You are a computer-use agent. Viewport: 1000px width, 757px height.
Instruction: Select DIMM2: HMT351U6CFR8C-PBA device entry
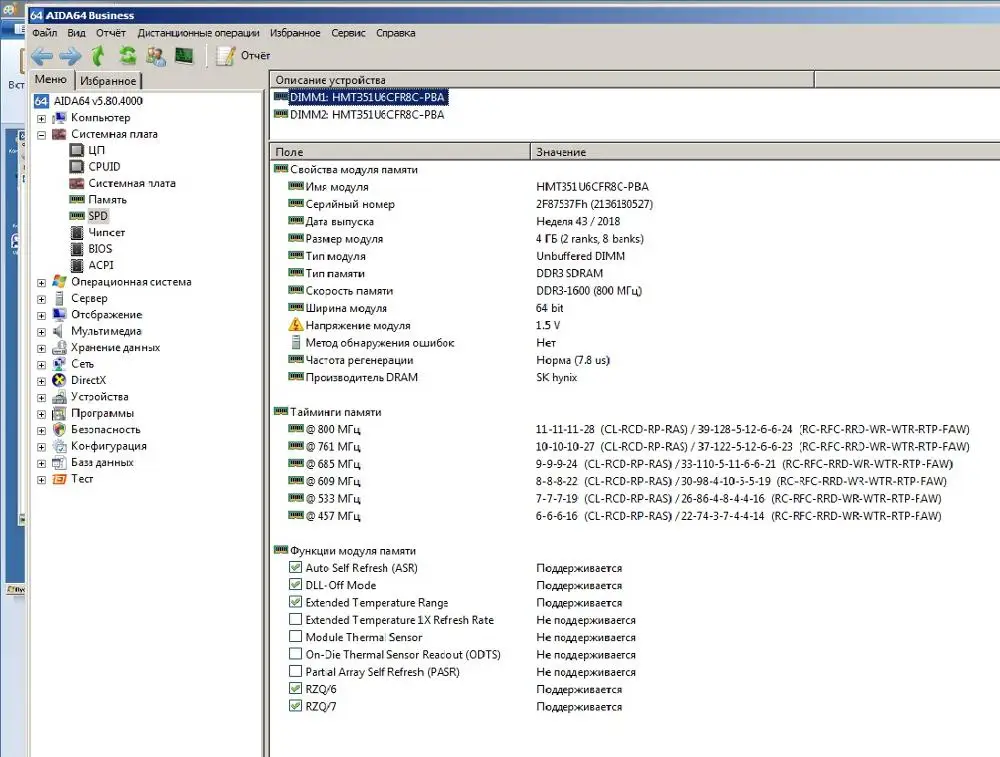(366, 115)
